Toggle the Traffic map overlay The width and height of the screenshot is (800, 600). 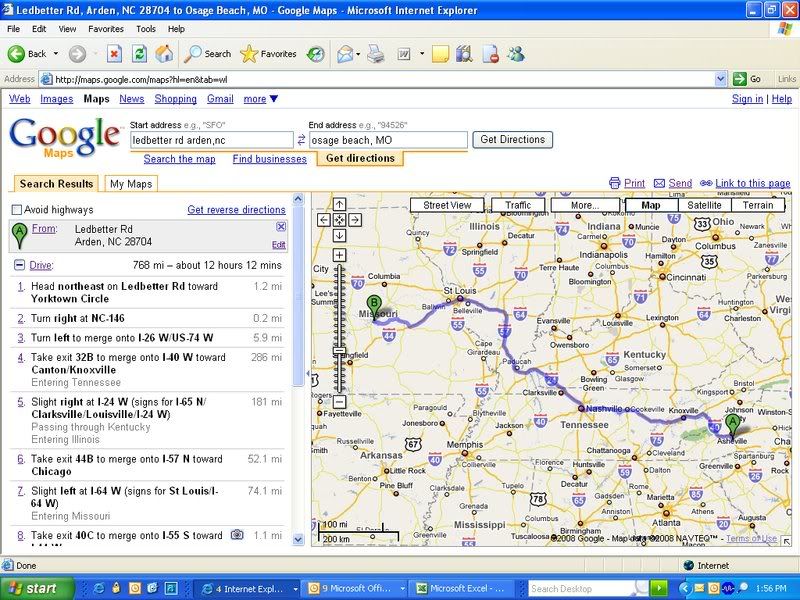[518, 205]
